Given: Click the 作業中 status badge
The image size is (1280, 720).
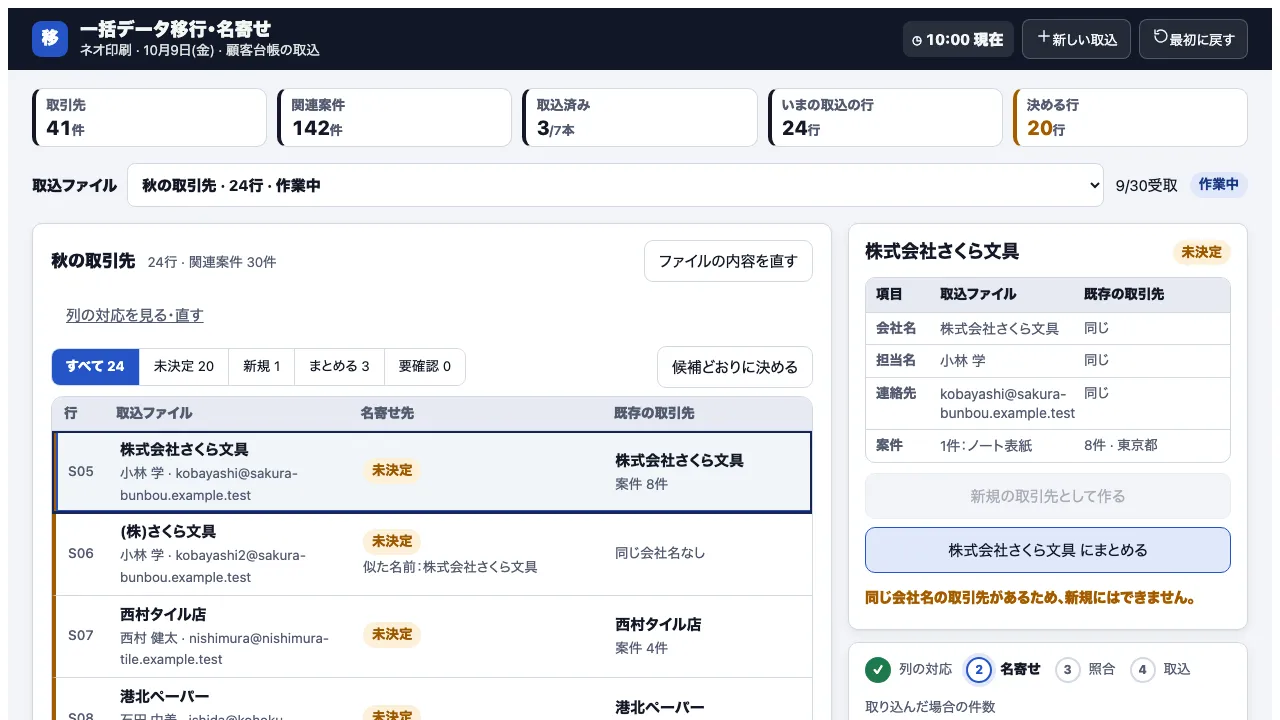Looking at the screenshot, I should pyautogui.click(x=1219, y=185).
